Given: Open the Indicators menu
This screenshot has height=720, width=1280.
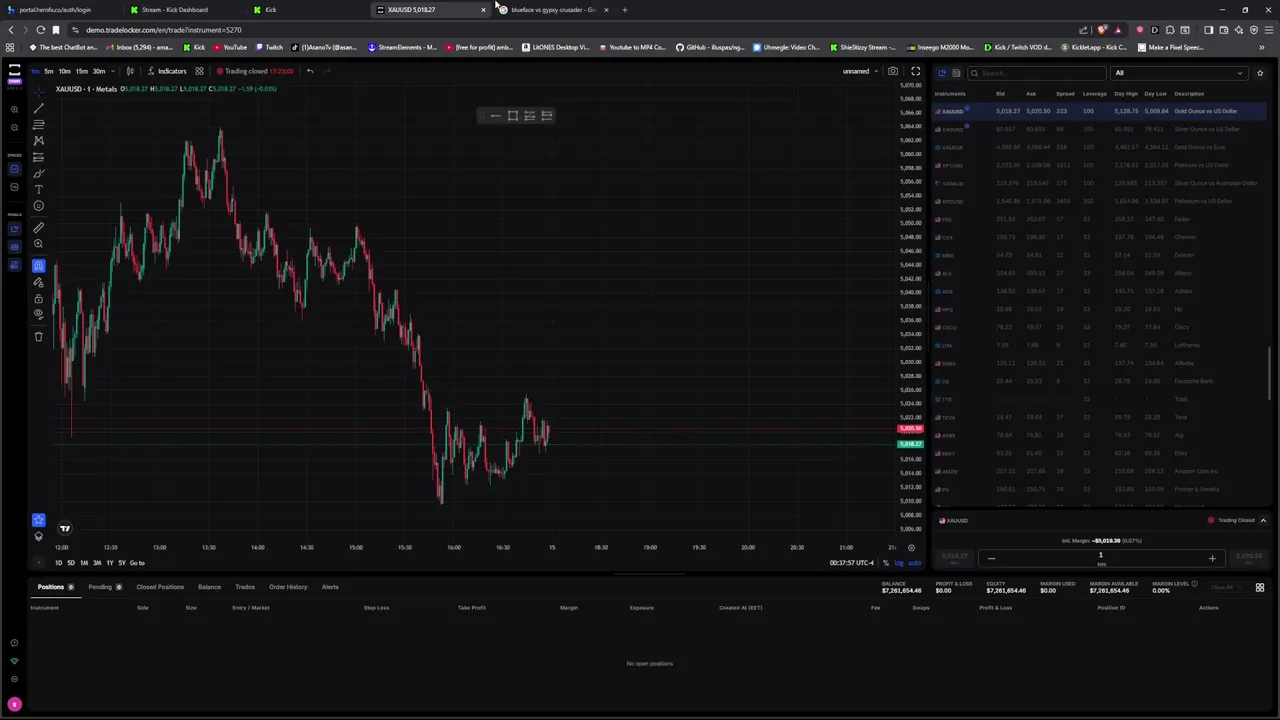Looking at the screenshot, I should coord(167,71).
